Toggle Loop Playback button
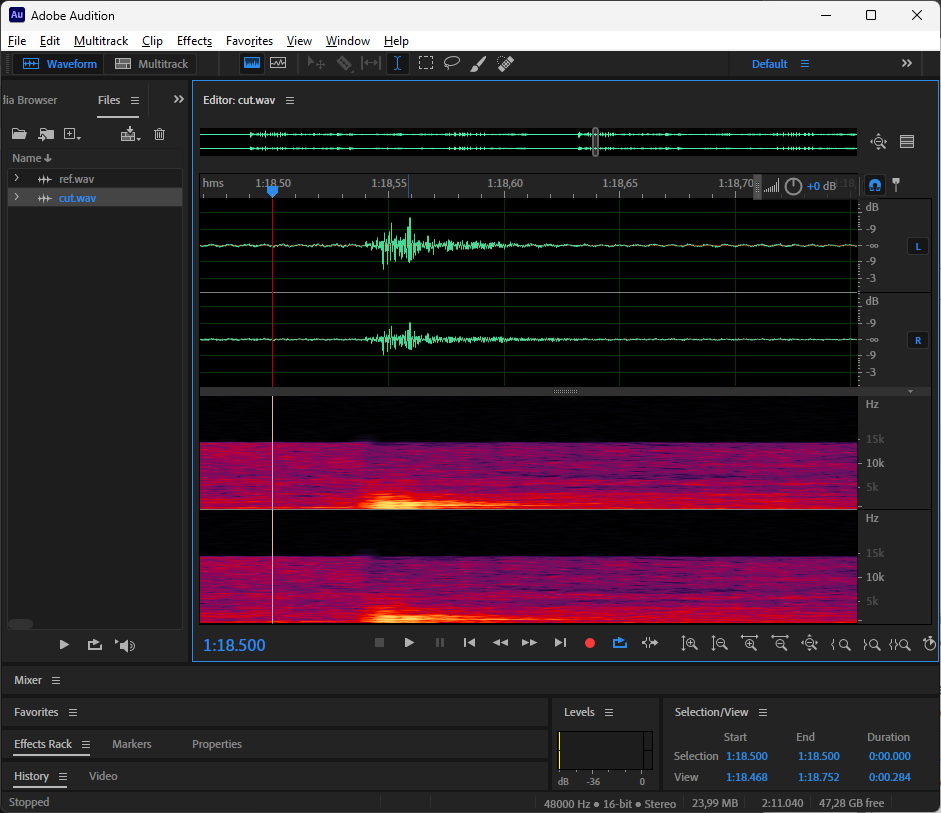Screen dimensions: 941x813 click(x=619, y=643)
